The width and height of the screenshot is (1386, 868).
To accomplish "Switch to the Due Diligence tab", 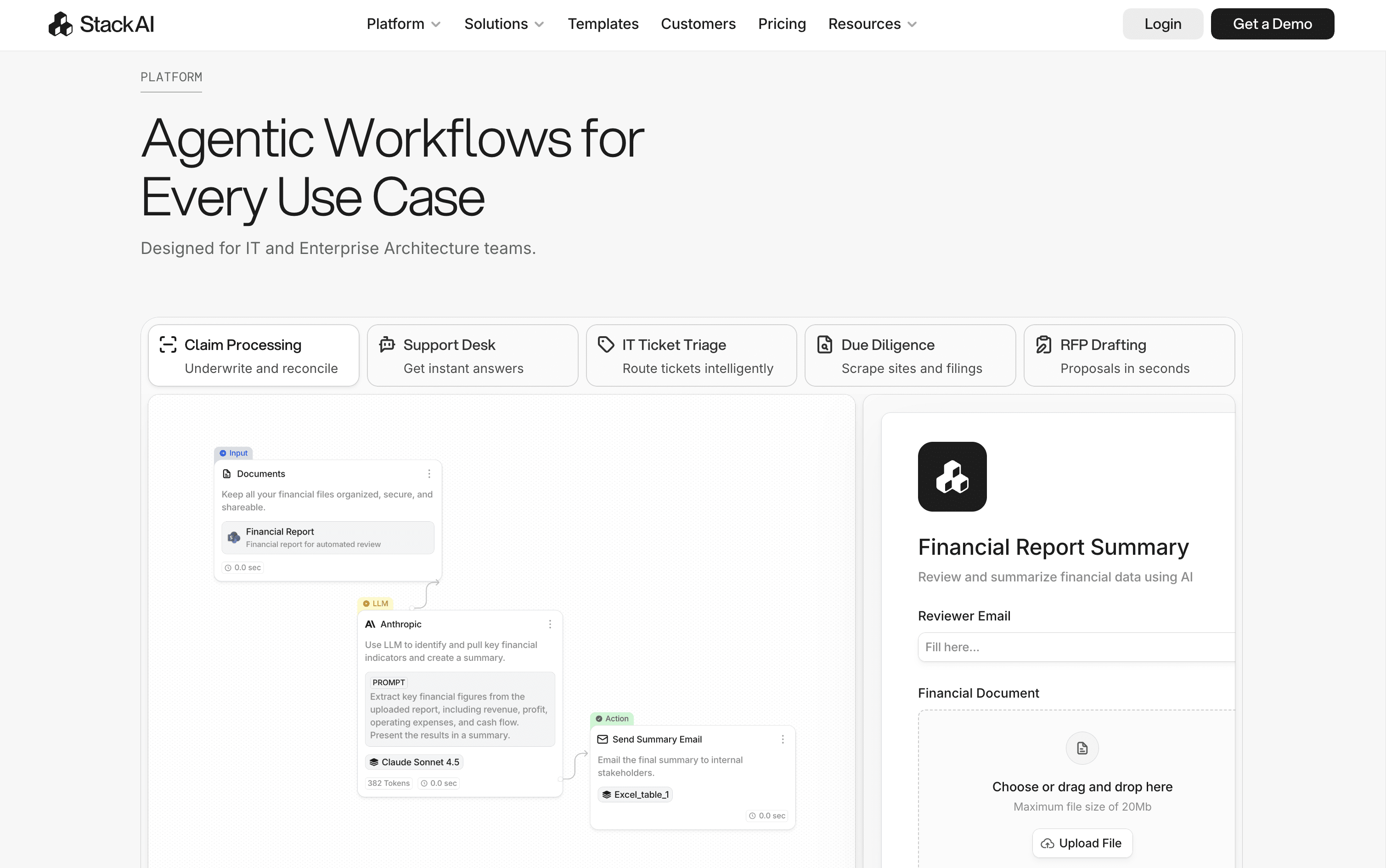I will 910,355.
